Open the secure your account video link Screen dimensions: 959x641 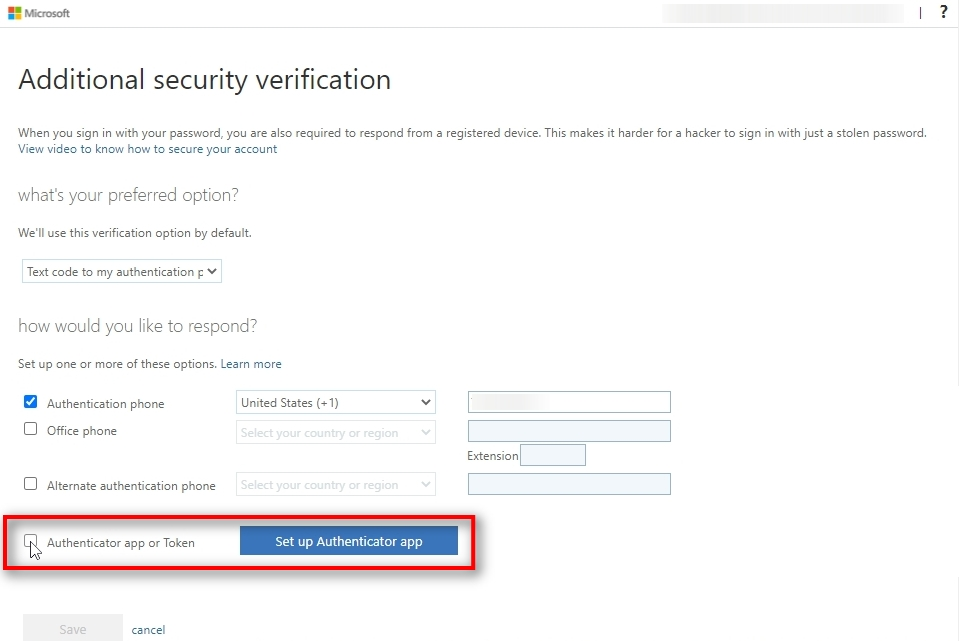147,149
